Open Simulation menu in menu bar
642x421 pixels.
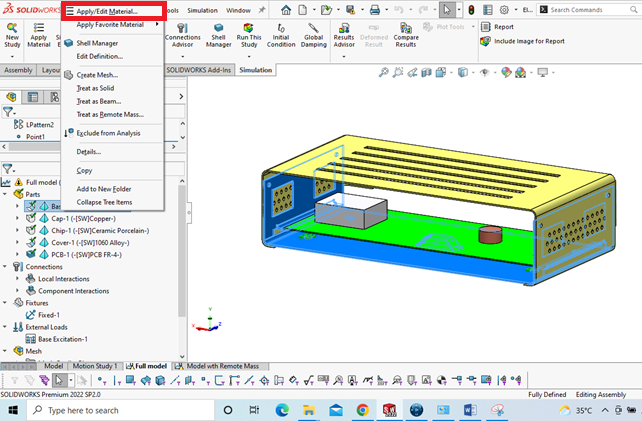click(202, 10)
